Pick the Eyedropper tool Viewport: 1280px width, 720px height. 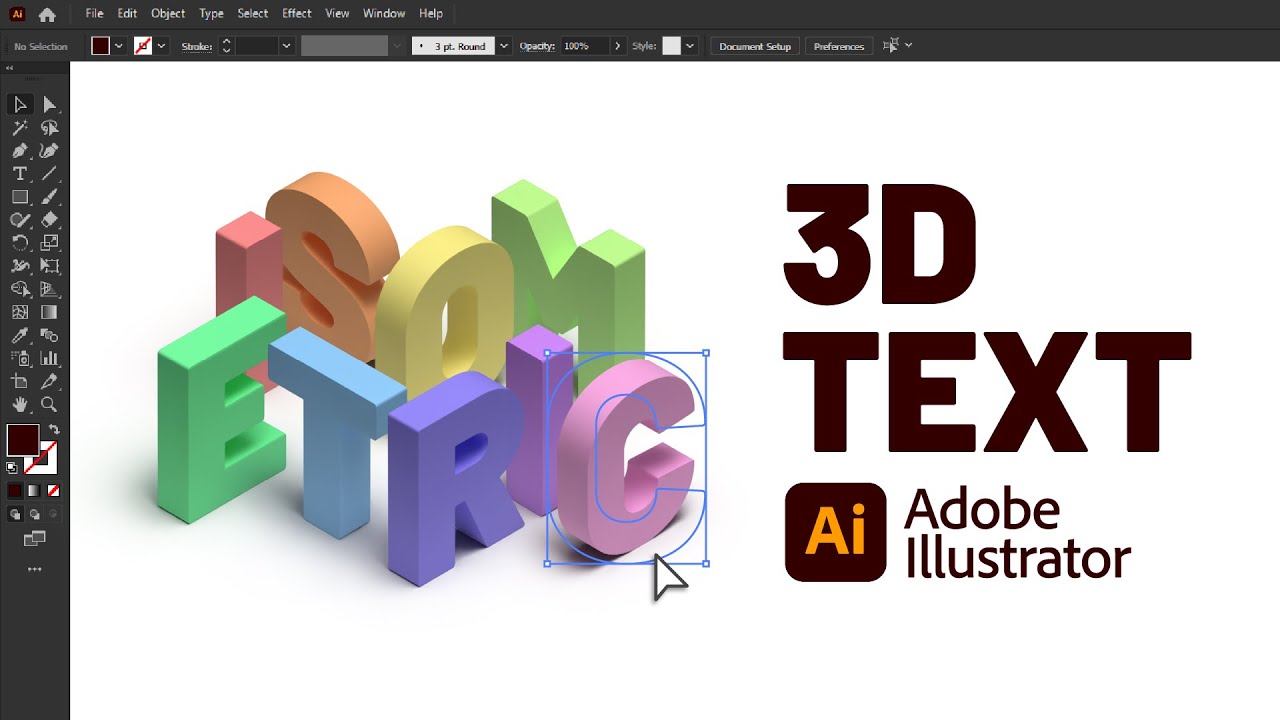[20, 336]
